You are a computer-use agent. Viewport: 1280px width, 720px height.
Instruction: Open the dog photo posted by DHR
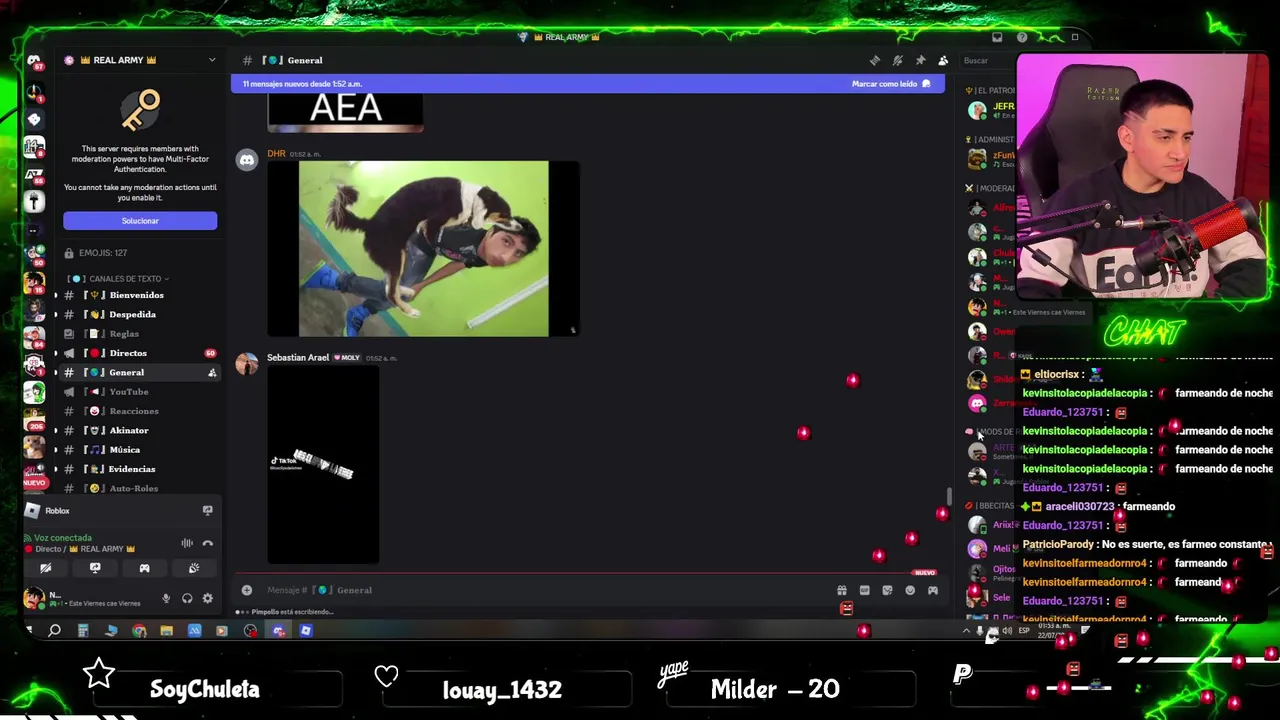423,249
